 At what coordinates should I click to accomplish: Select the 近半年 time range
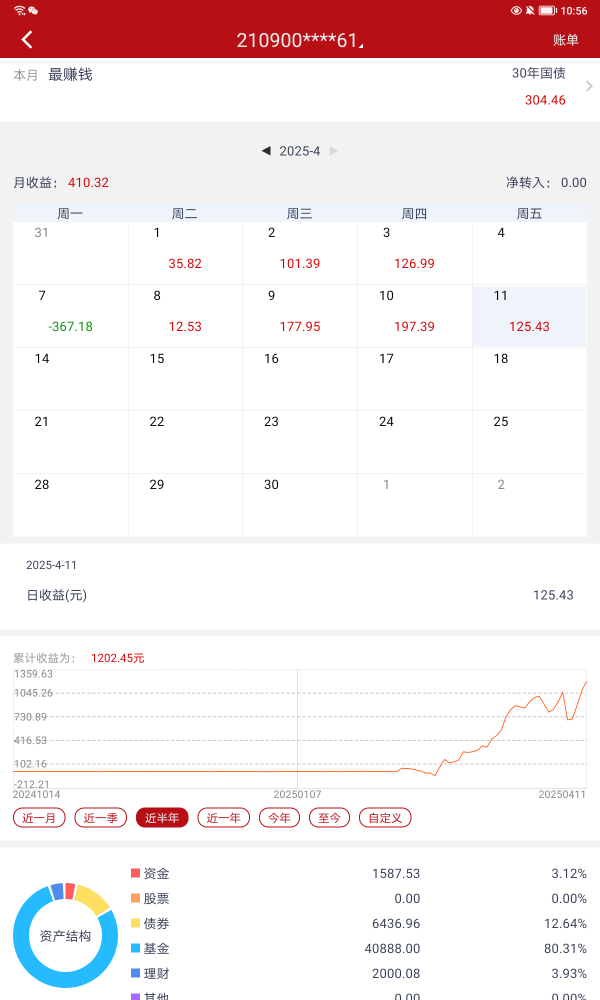click(x=162, y=818)
